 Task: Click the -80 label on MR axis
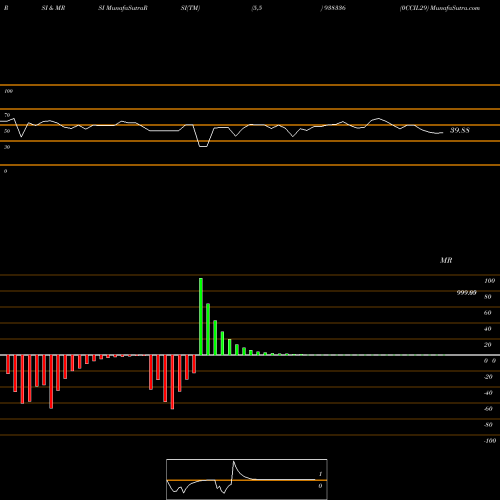(488, 425)
